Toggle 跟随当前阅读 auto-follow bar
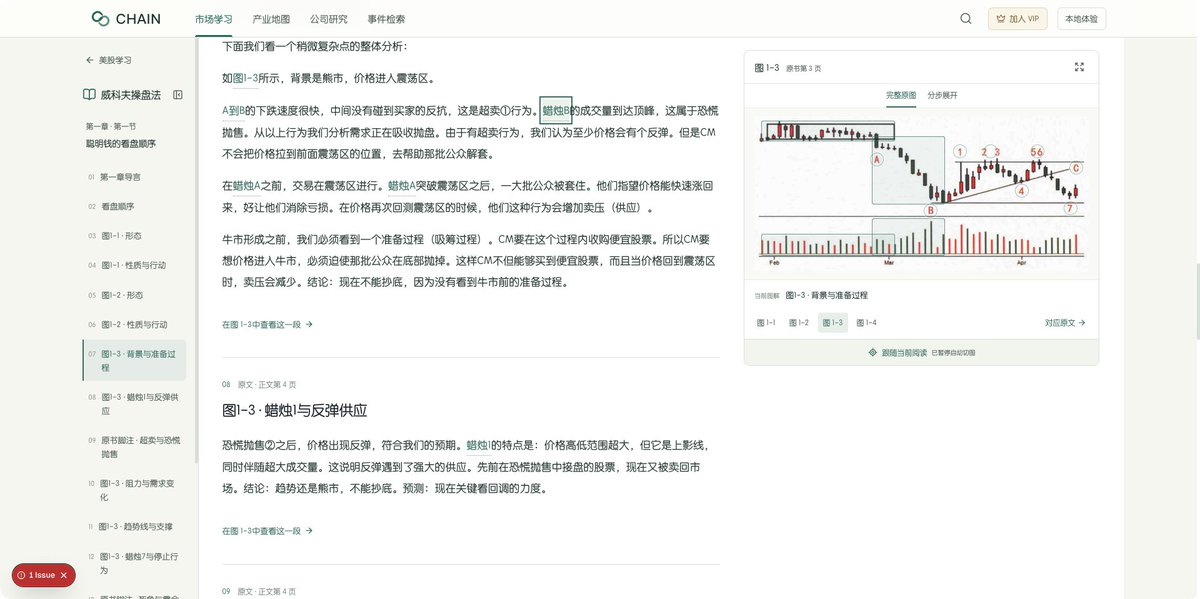 (x=921, y=353)
